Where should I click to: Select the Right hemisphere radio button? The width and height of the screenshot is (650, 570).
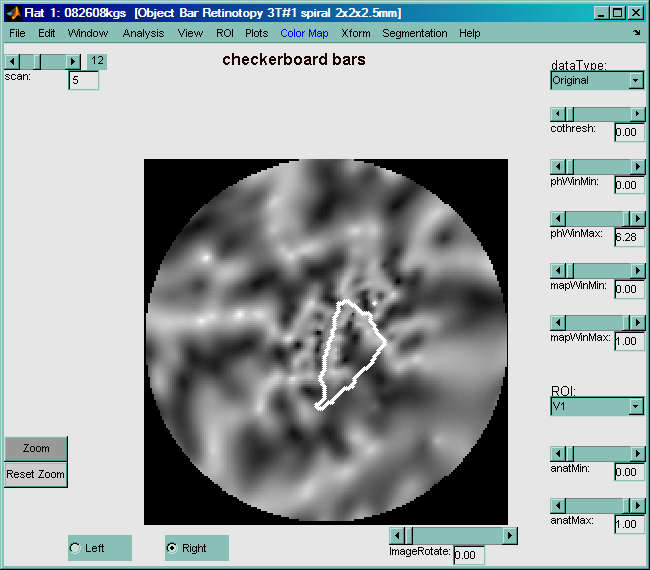[172, 548]
